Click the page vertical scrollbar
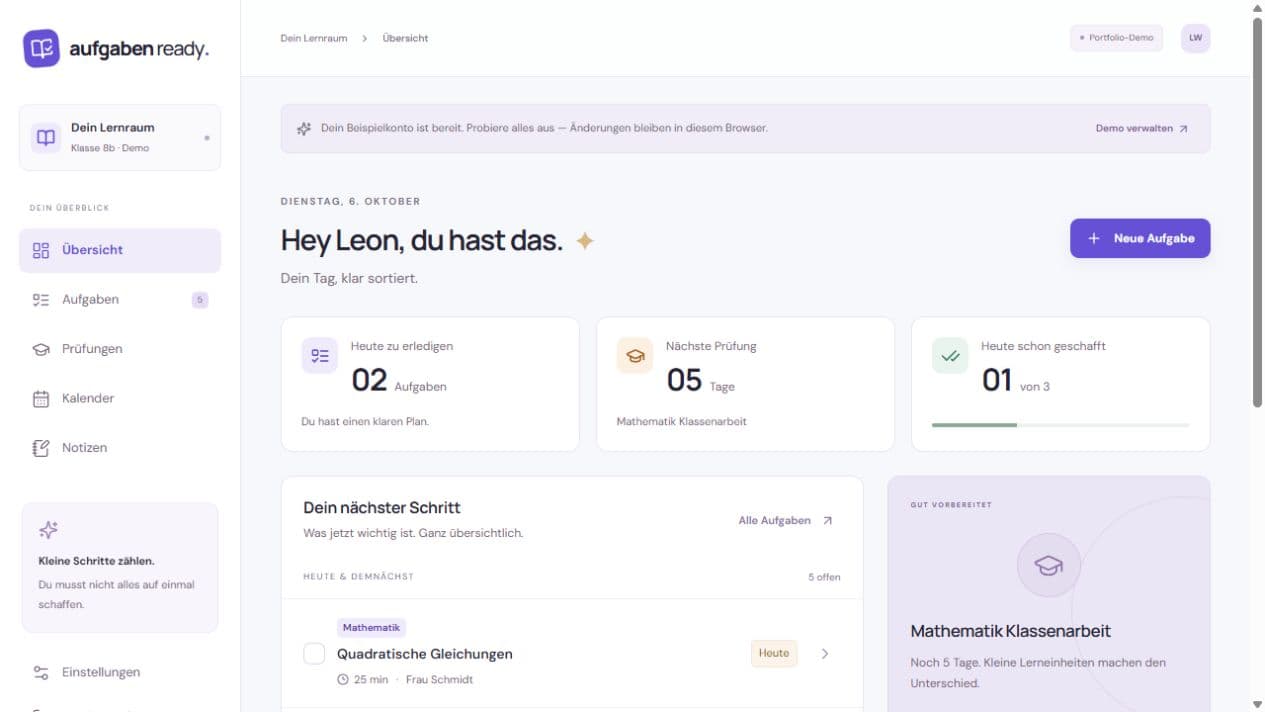Viewport: 1265px width, 712px height. 1257,213
